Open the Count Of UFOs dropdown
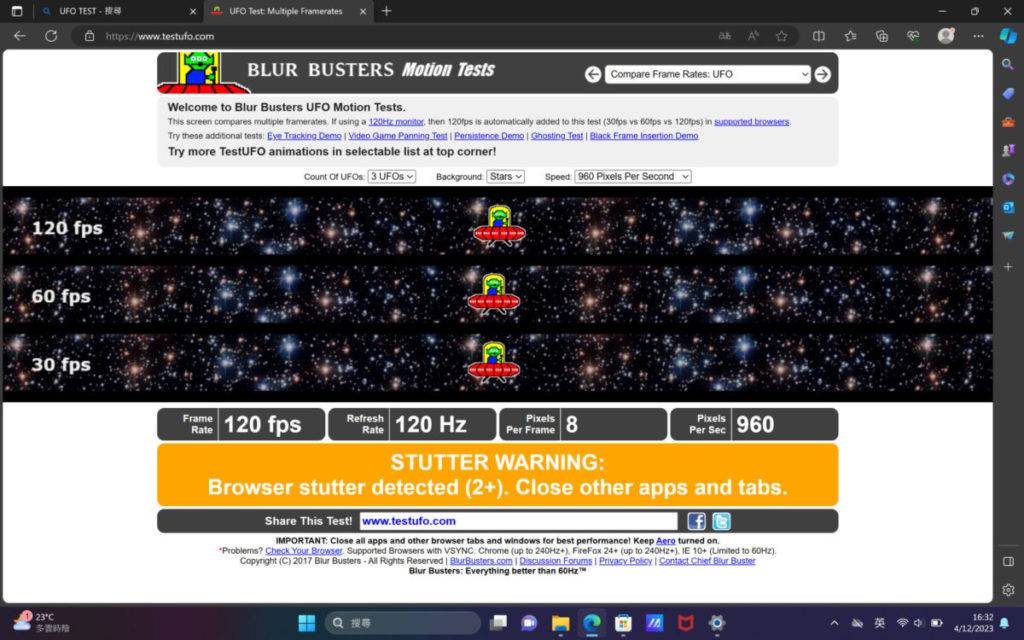 tap(391, 176)
